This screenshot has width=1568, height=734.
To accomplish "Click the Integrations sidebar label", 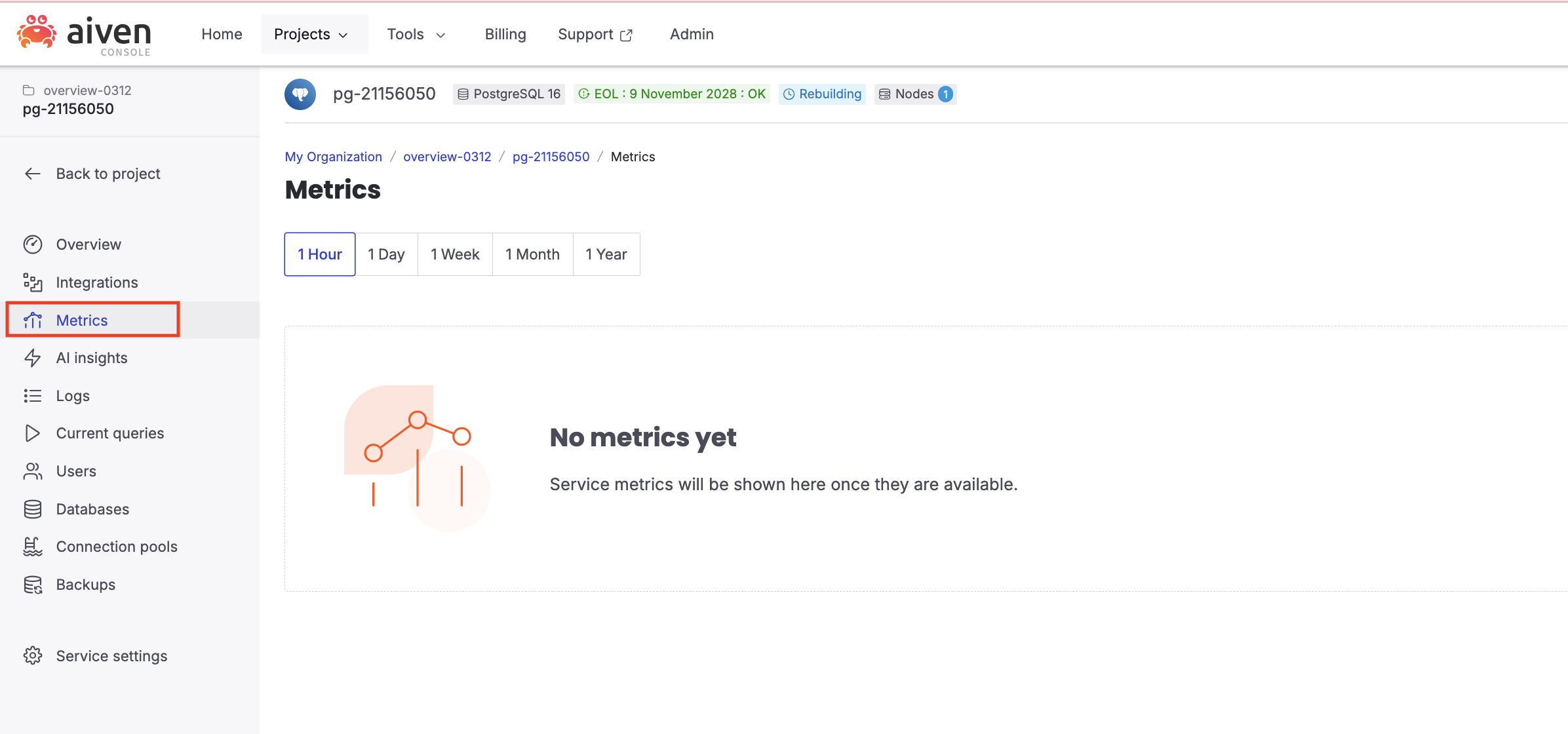I will (97, 282).
